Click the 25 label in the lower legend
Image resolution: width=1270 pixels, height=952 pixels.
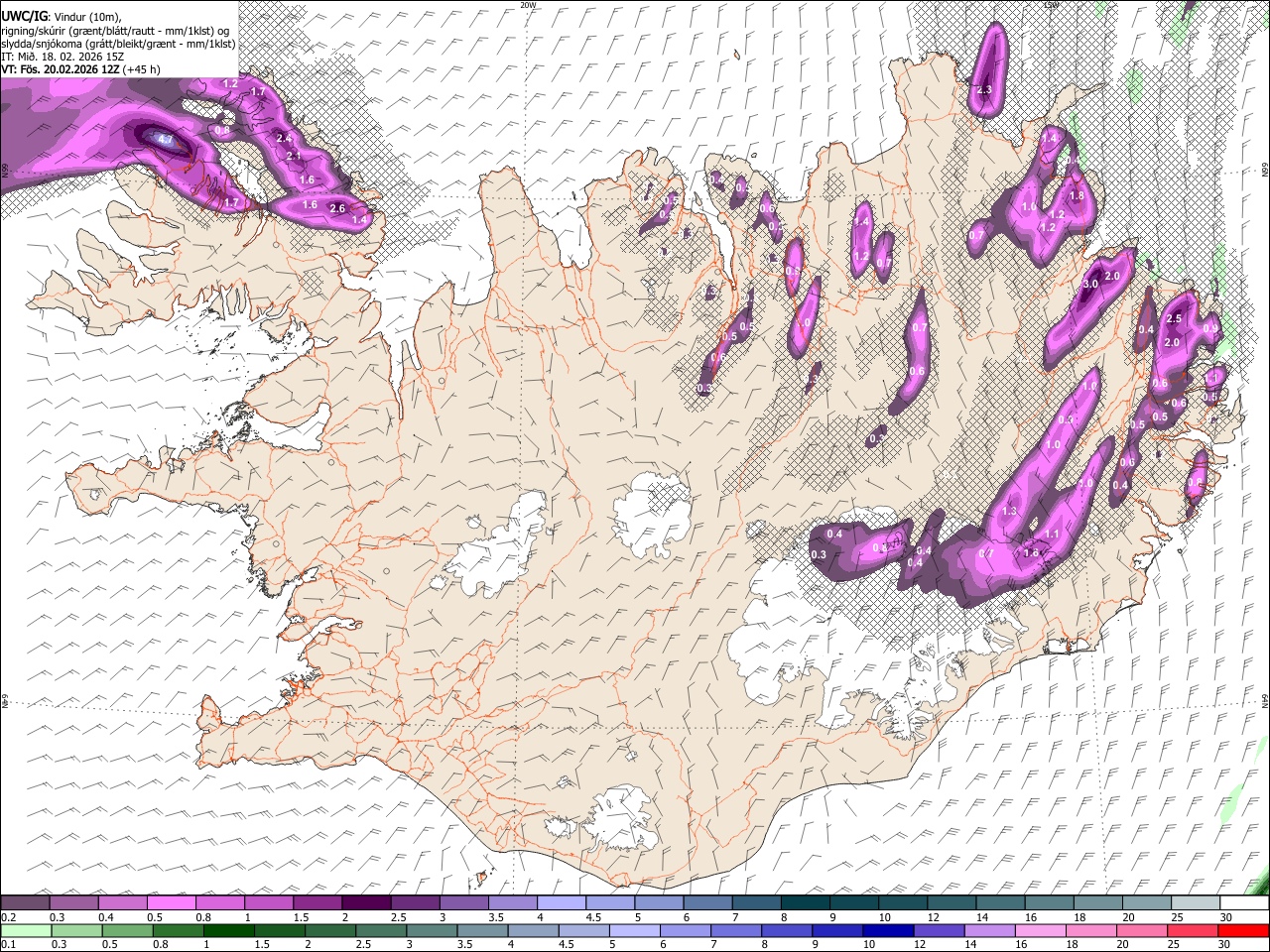tap(1173, 945)
